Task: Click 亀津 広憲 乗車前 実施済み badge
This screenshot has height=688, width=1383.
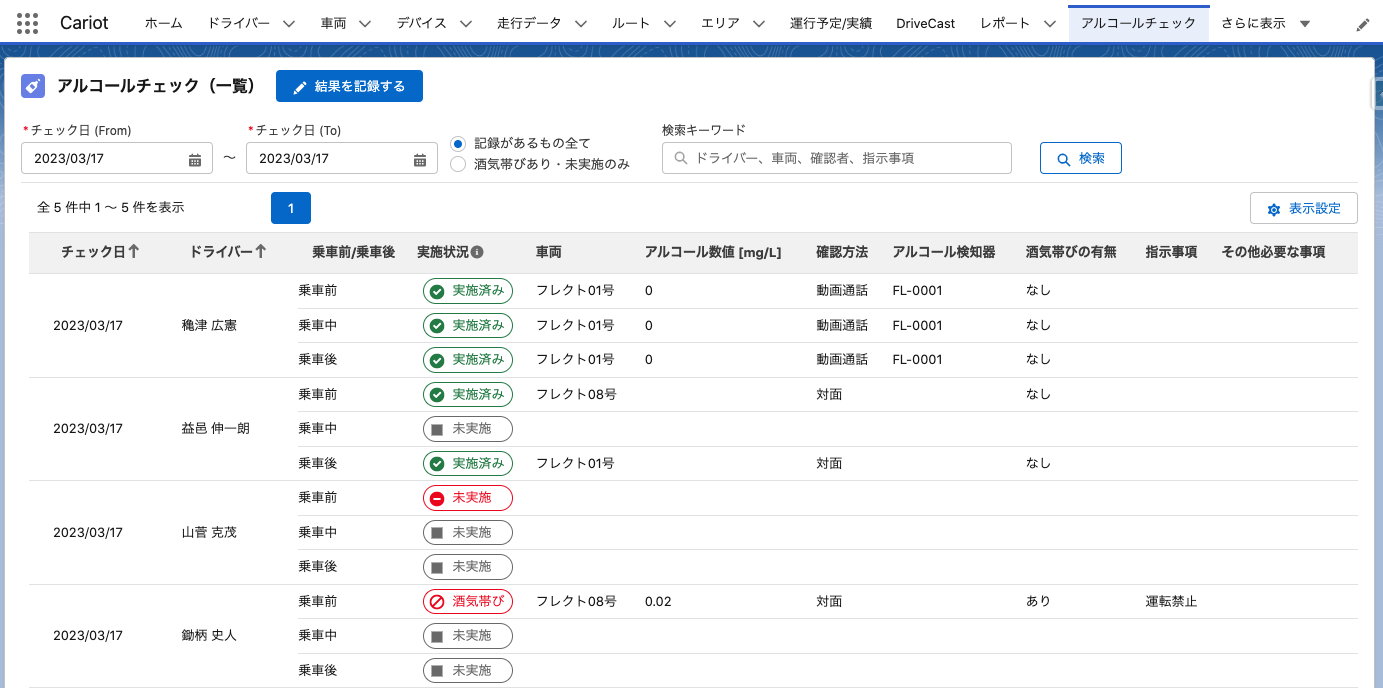Action: coord(467,291)
